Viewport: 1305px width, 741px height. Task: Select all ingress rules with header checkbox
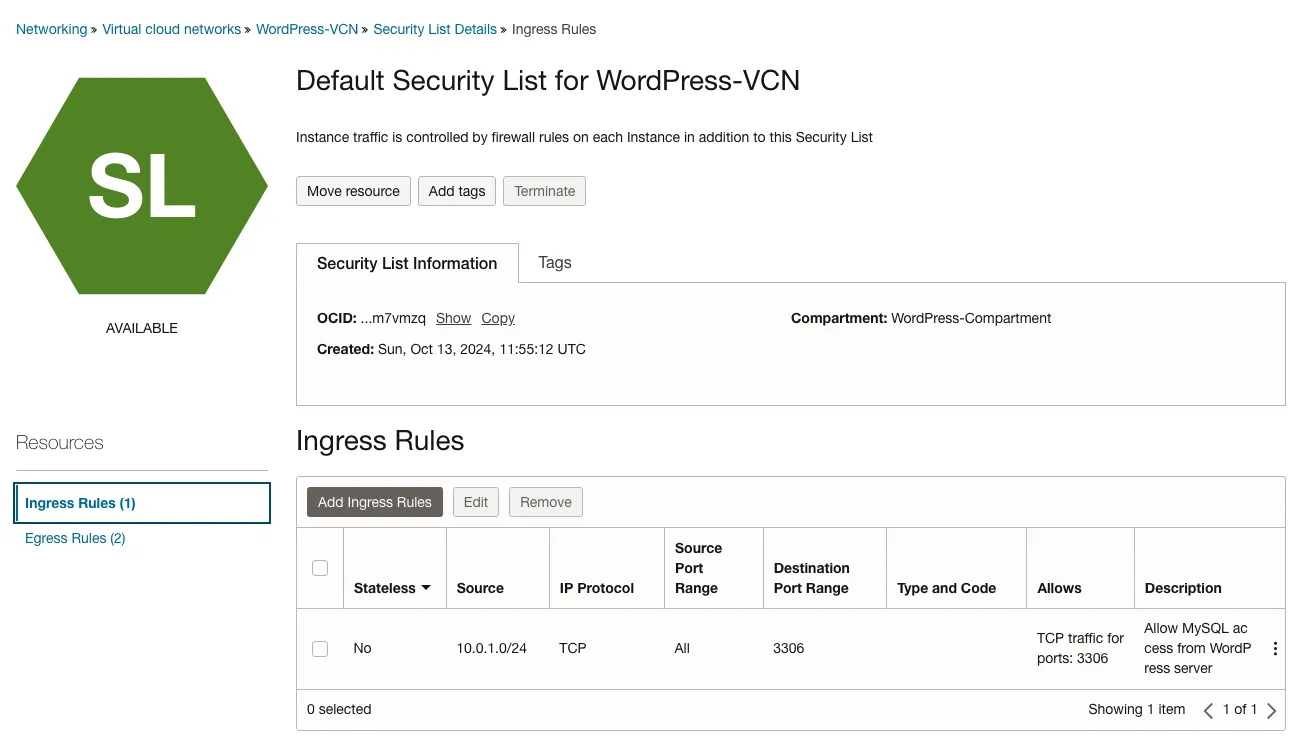coord(320,568)
